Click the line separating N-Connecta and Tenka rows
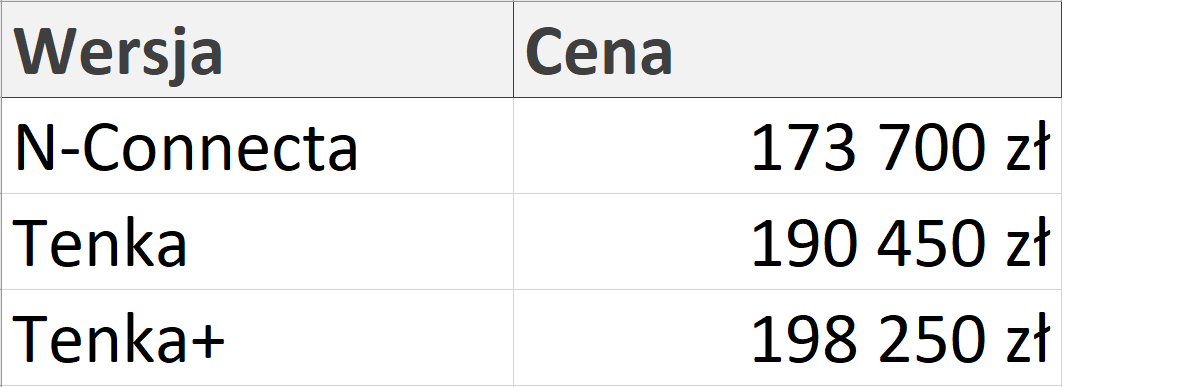This screenshot has width=1200, height=387. 530,194
